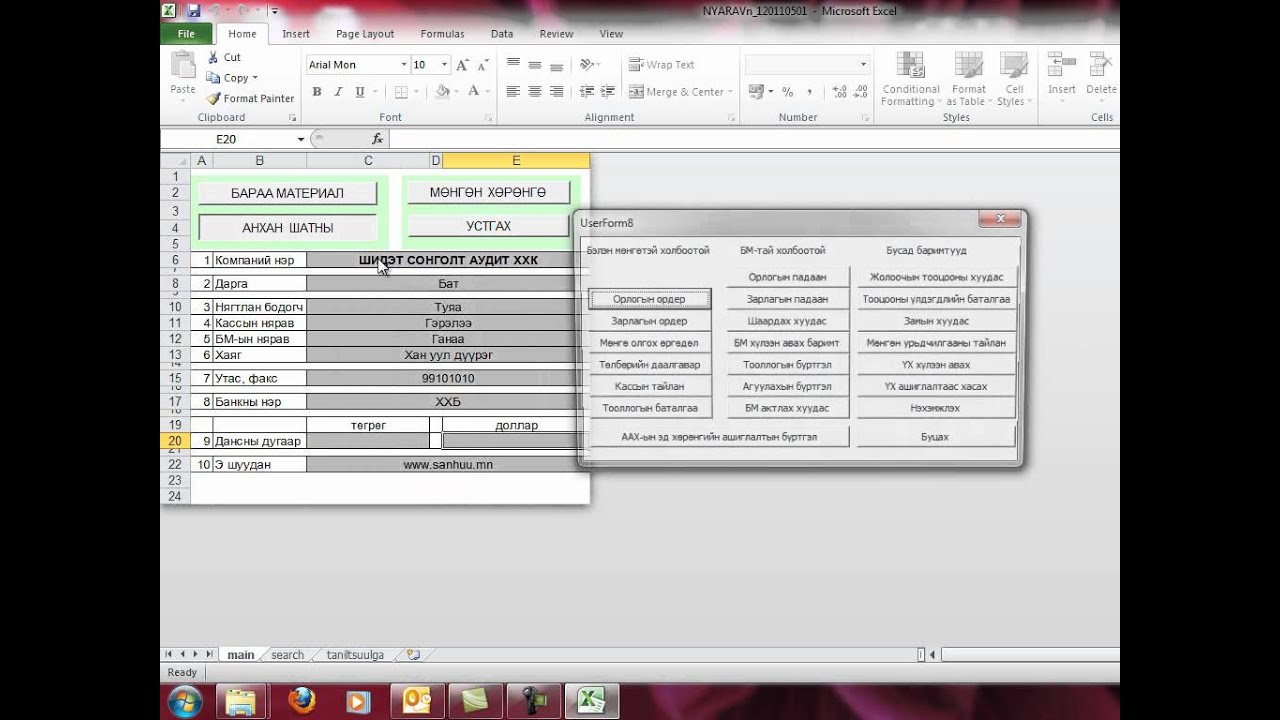
Task: Open the File tab
Action: [186, 33]
